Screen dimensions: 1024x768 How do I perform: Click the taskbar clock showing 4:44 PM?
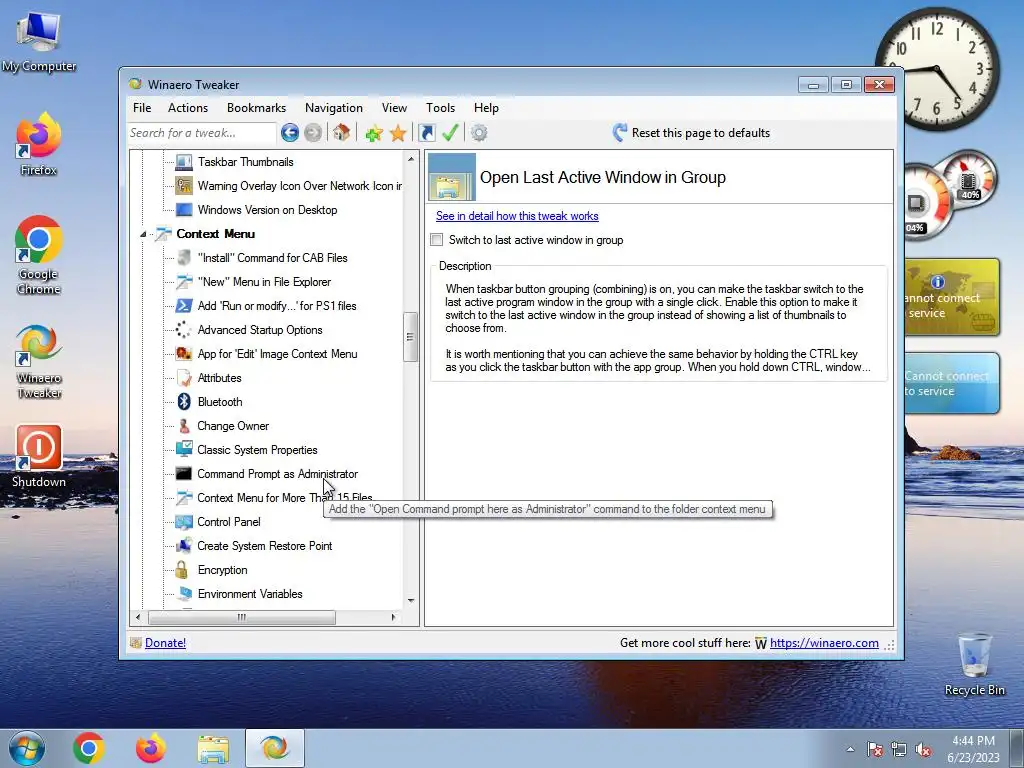coord(973,748)
